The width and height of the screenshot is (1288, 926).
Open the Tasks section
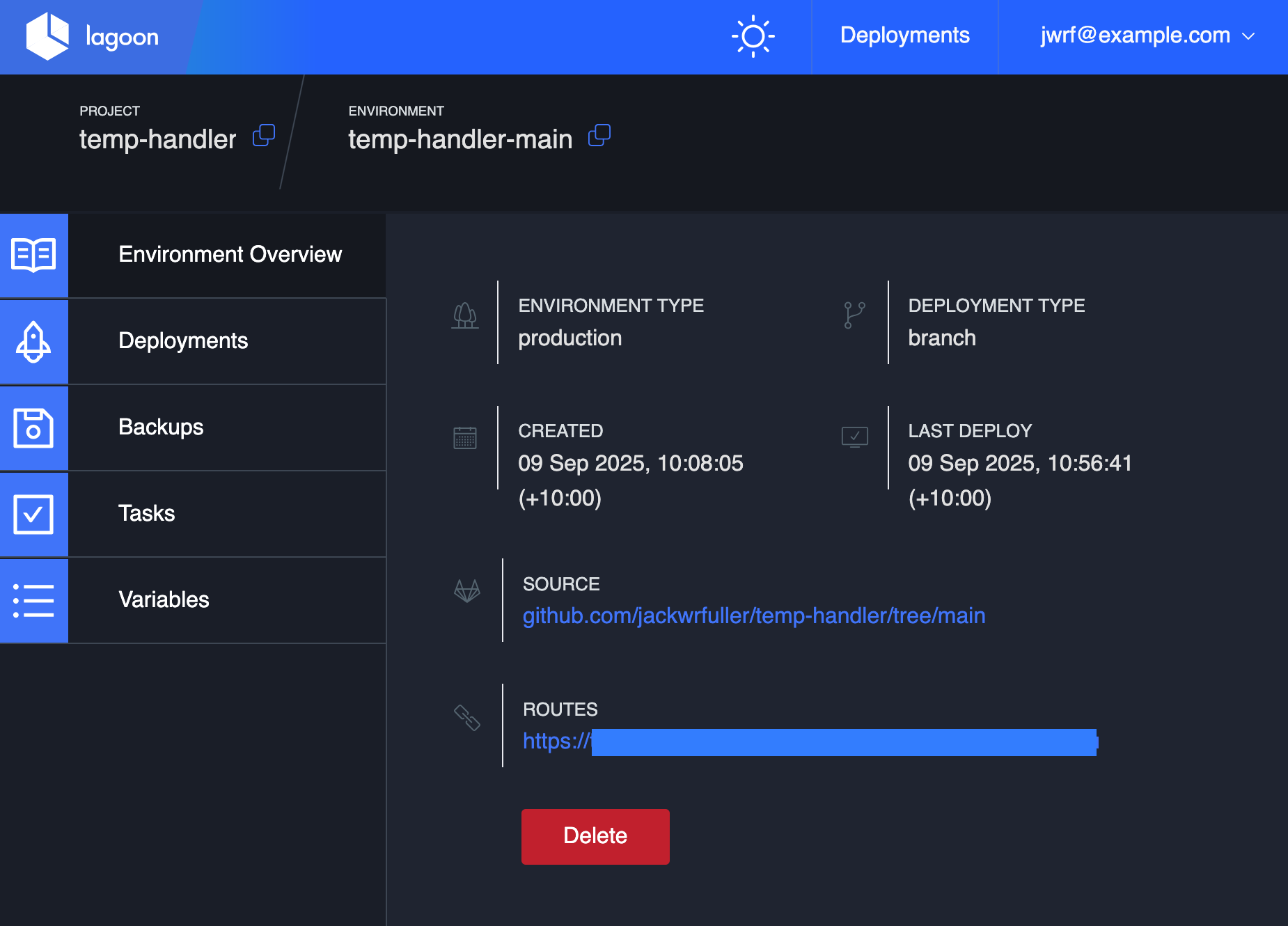click(x=146, y=514)
